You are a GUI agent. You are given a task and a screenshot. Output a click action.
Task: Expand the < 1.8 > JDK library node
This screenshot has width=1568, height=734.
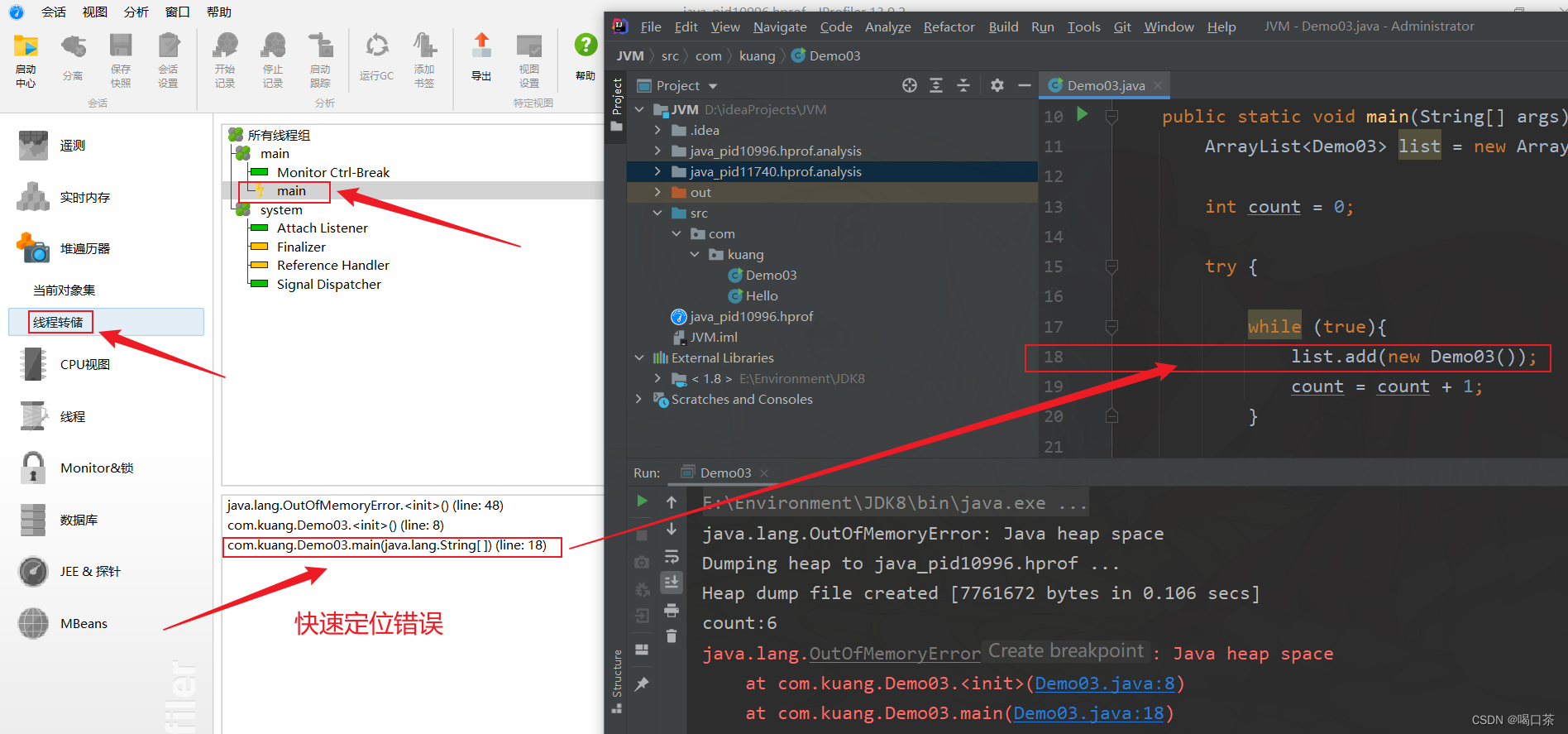[x=657, y=378]
